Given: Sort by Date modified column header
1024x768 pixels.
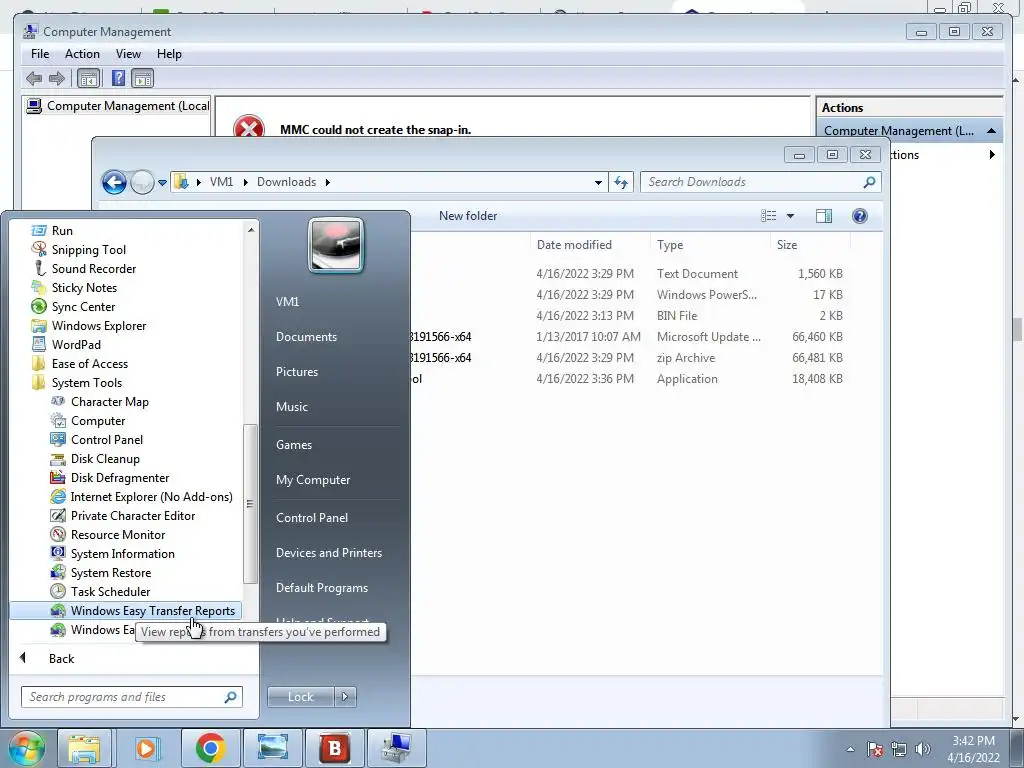Looking at the screenshot, I should 590,245.
